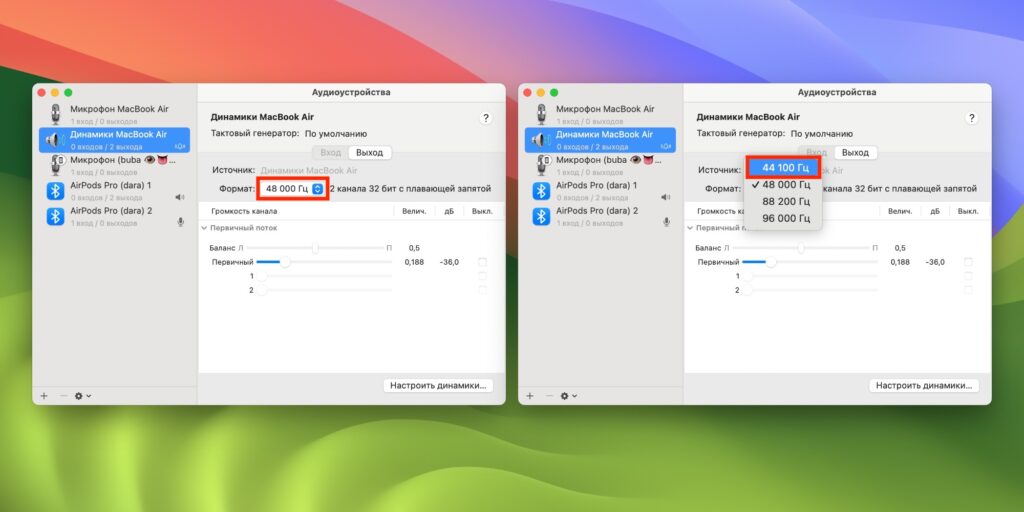Click Первичный volume slider knob in right window
The width and height of the screenshot is (1024, 512).
tap(771, 262)
